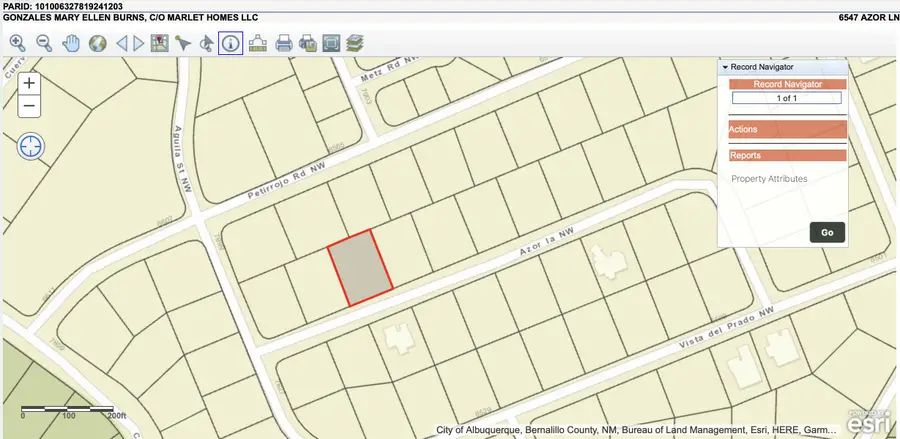Click the select-by-arrow tool
Image resolution: width=900 pixels, height=439 pixels.
(183, 42)
